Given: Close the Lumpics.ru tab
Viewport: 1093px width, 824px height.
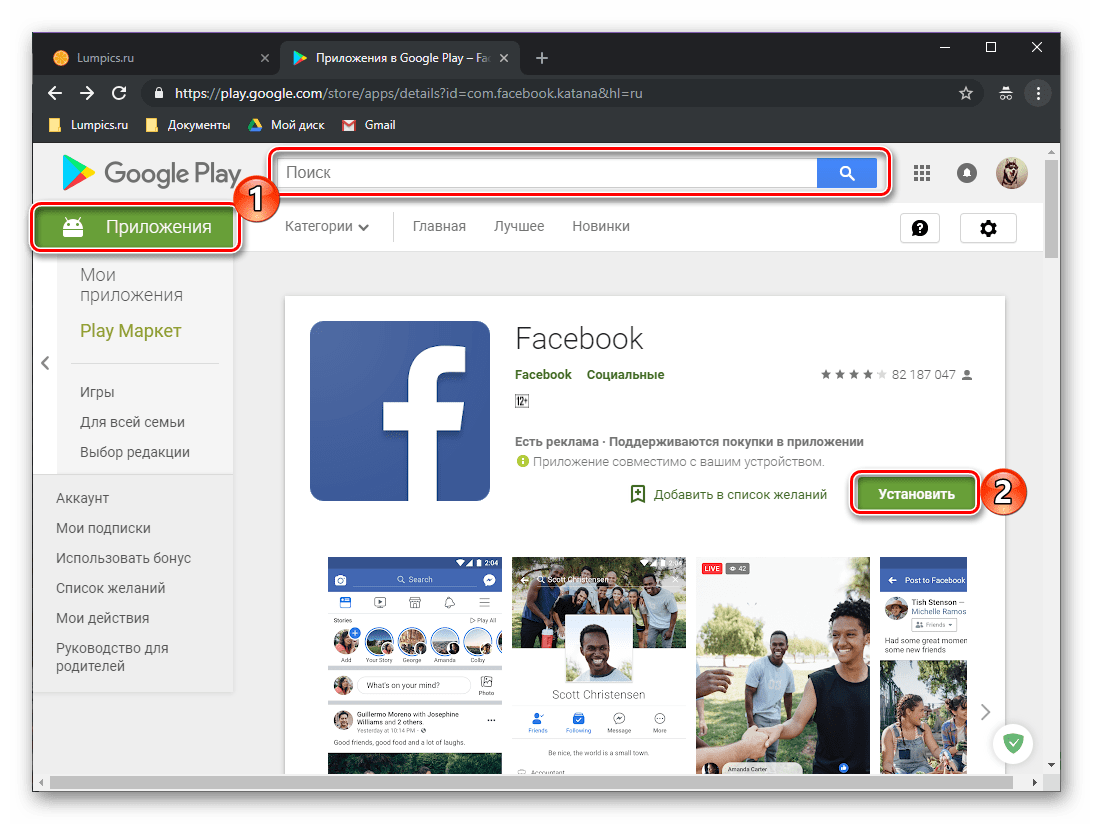Looking at the screenshot, I should (265, 58).
